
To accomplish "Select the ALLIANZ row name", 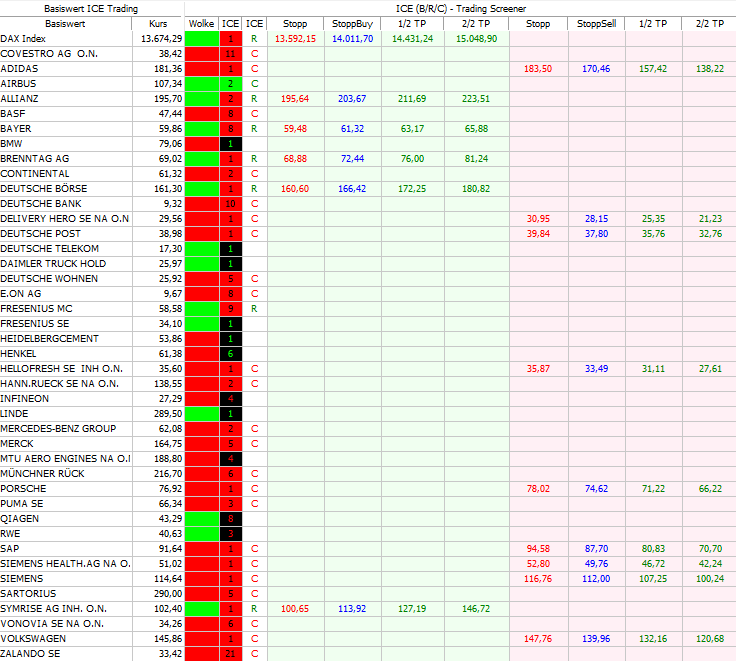I will point(19,99).
